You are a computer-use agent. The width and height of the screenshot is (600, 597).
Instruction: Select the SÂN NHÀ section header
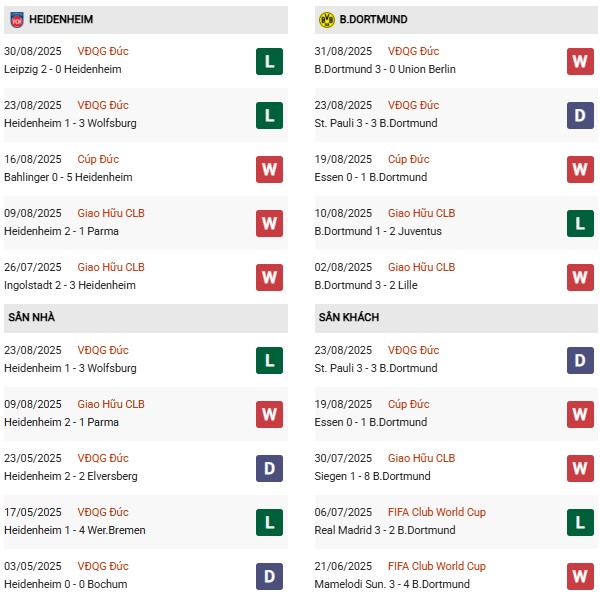(146, 318)
